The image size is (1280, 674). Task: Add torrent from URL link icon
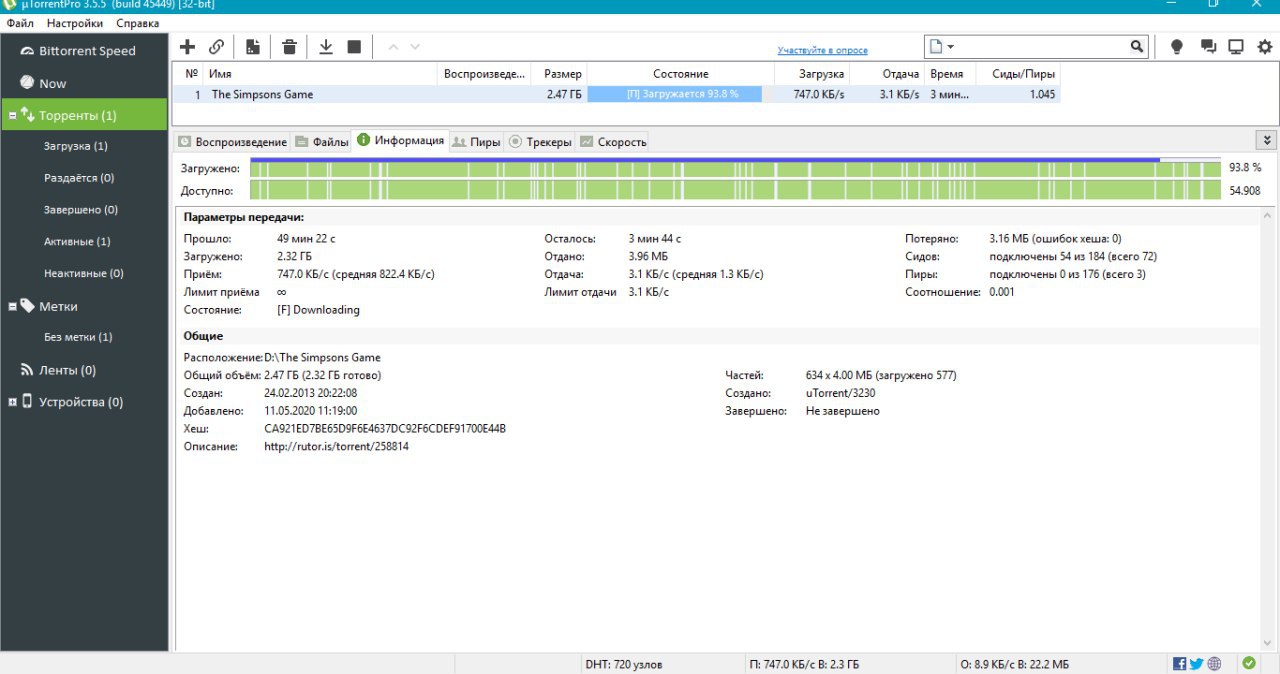coord(216,46)
